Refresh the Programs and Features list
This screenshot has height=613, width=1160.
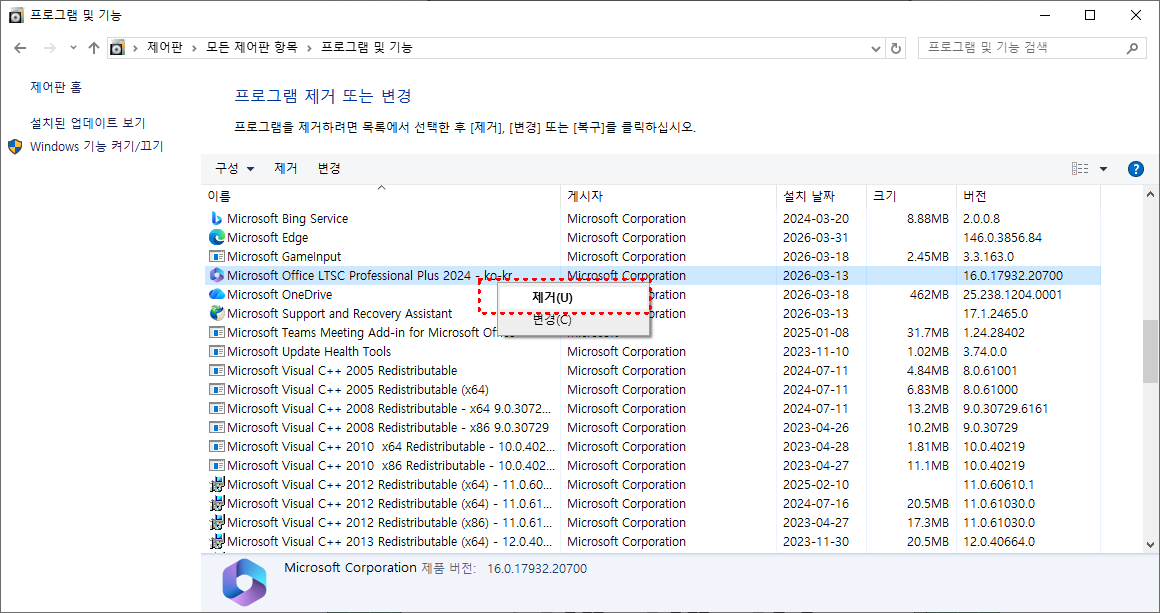click(896, 48)
